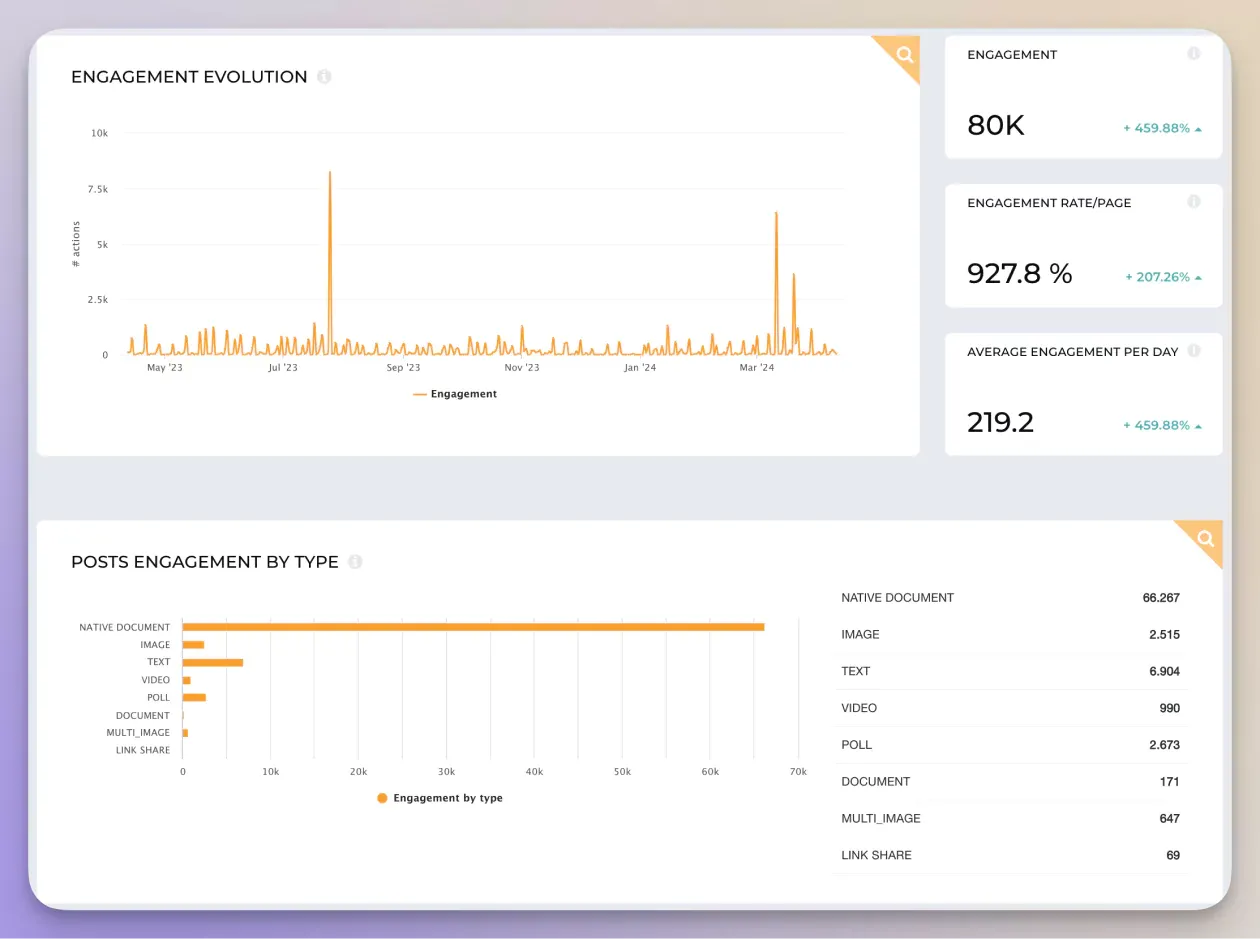Viewport: 1260px width, 939px height.
Task: Toggle the Engagement legend in line chart
Action: click(x=455, y=394)
